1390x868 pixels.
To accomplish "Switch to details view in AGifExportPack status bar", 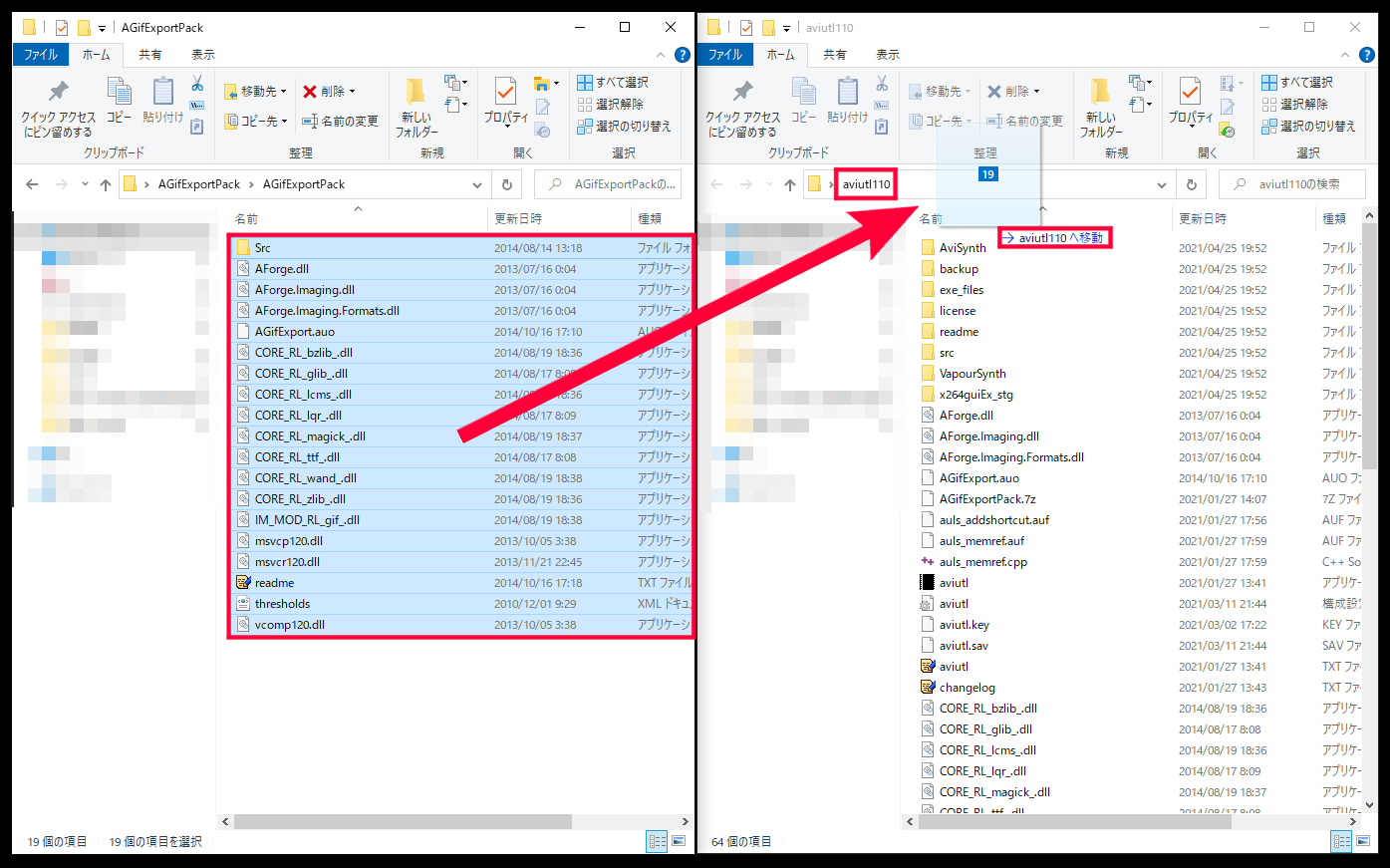I will click(x=658, y=841).
